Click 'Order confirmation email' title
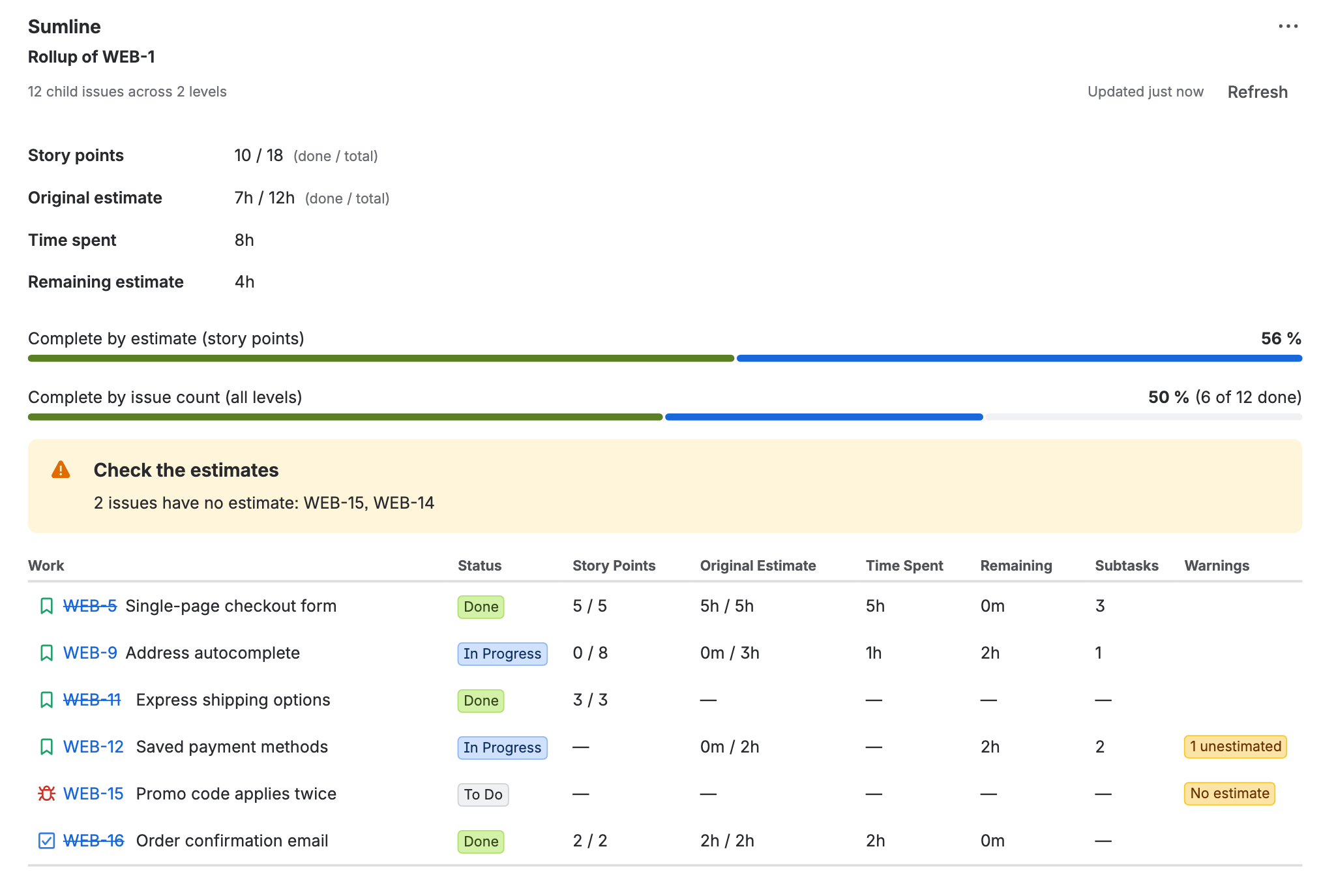1321x896 pixels. coord(231,841)
